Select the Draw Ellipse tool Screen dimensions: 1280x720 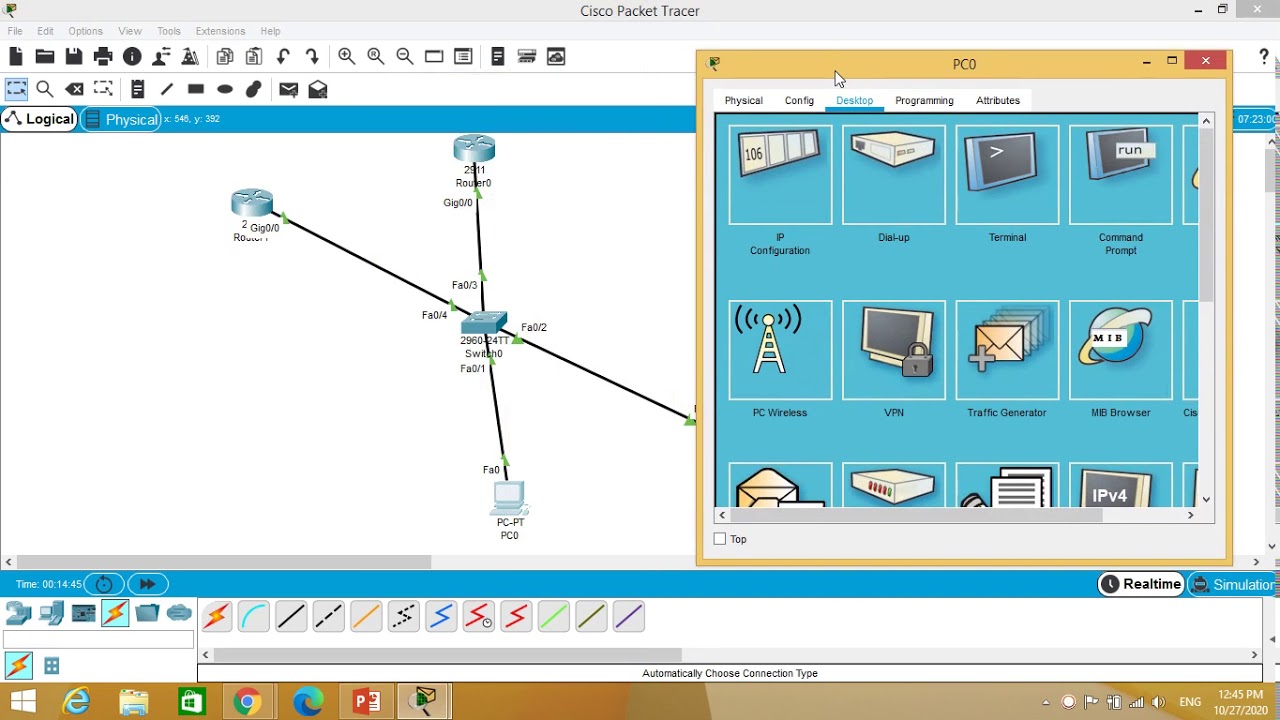pos(225,89)
